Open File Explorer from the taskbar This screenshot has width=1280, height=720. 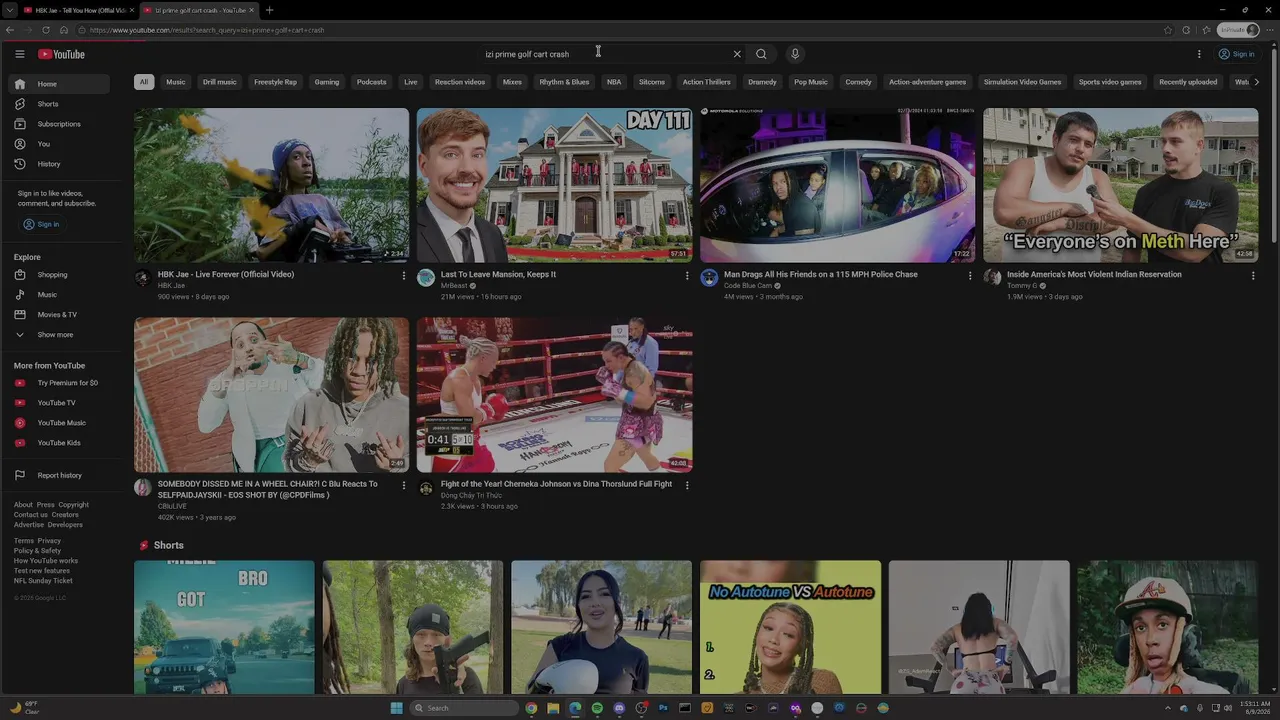553,708
